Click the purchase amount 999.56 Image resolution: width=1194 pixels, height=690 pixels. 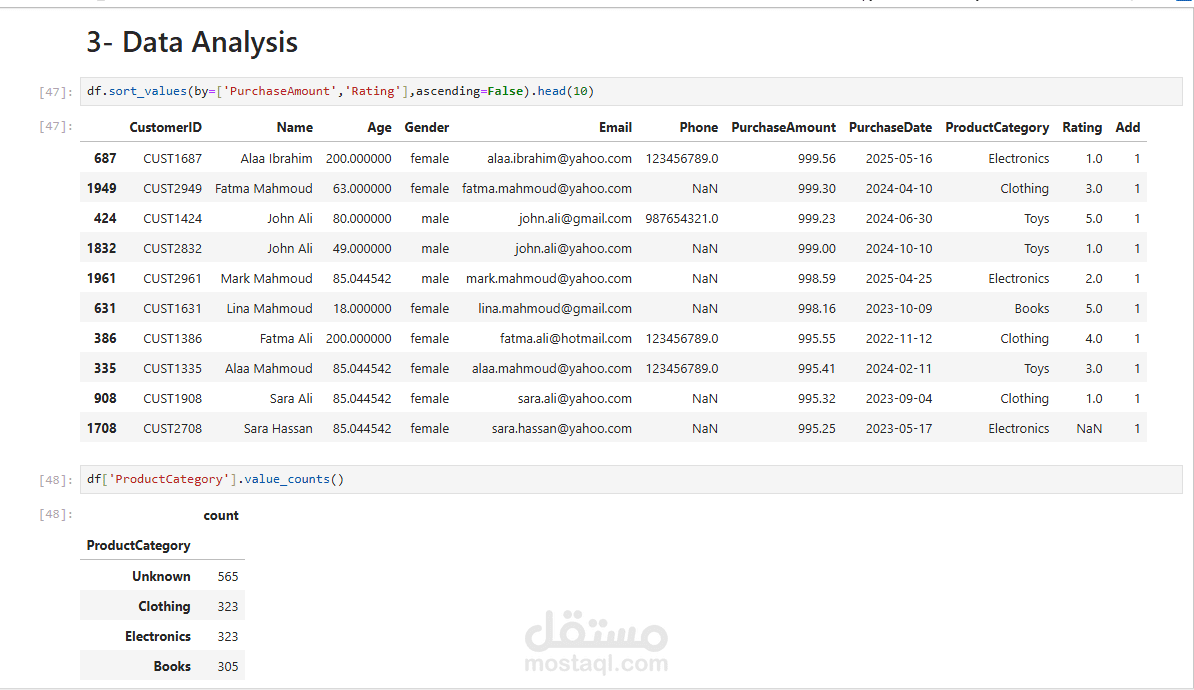tap(817, 158)
